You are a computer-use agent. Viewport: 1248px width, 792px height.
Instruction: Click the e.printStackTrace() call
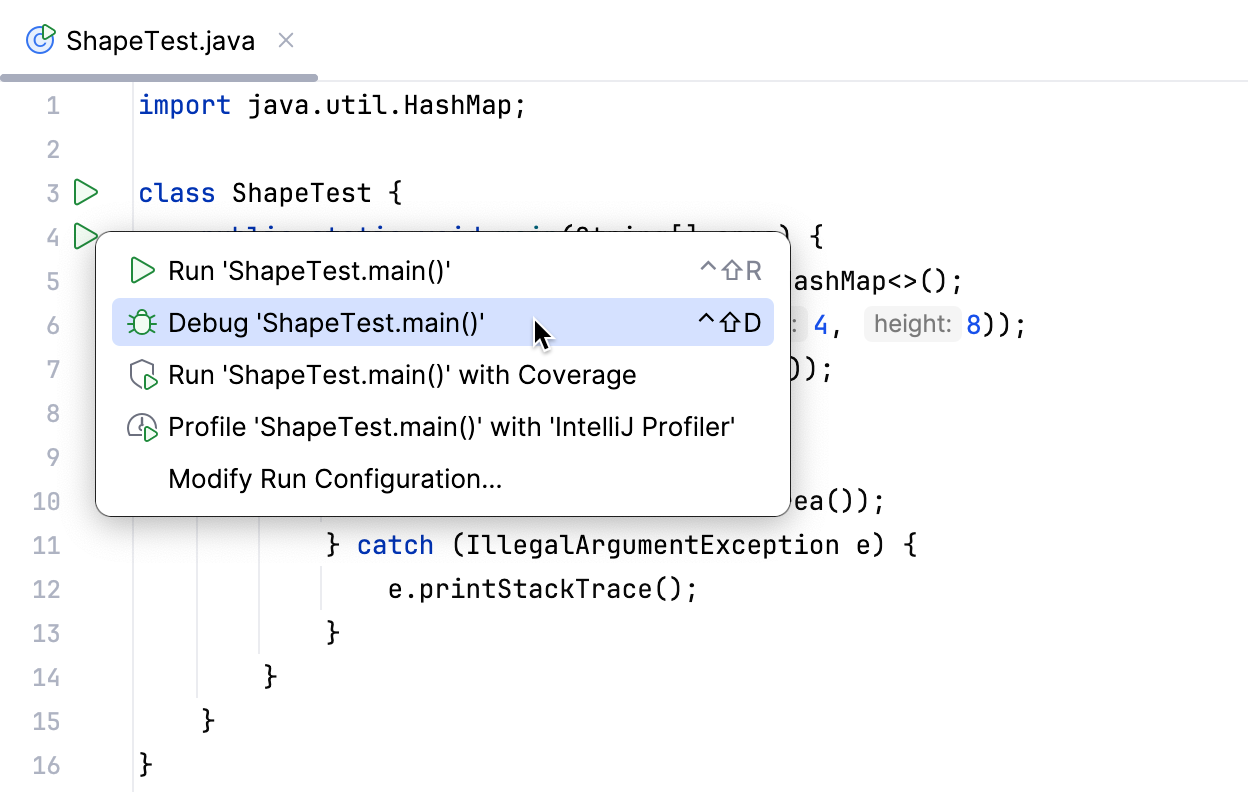click(x=542, y=589)
